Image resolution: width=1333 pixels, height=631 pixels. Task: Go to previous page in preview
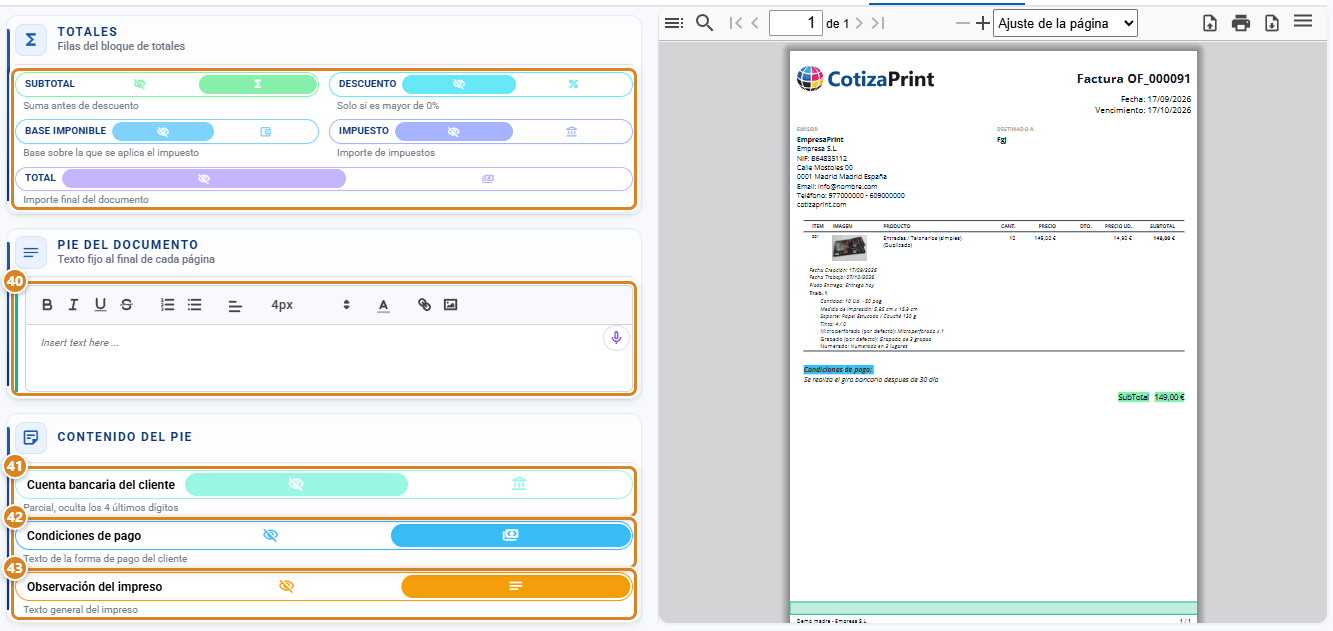[x=755, y=23]
